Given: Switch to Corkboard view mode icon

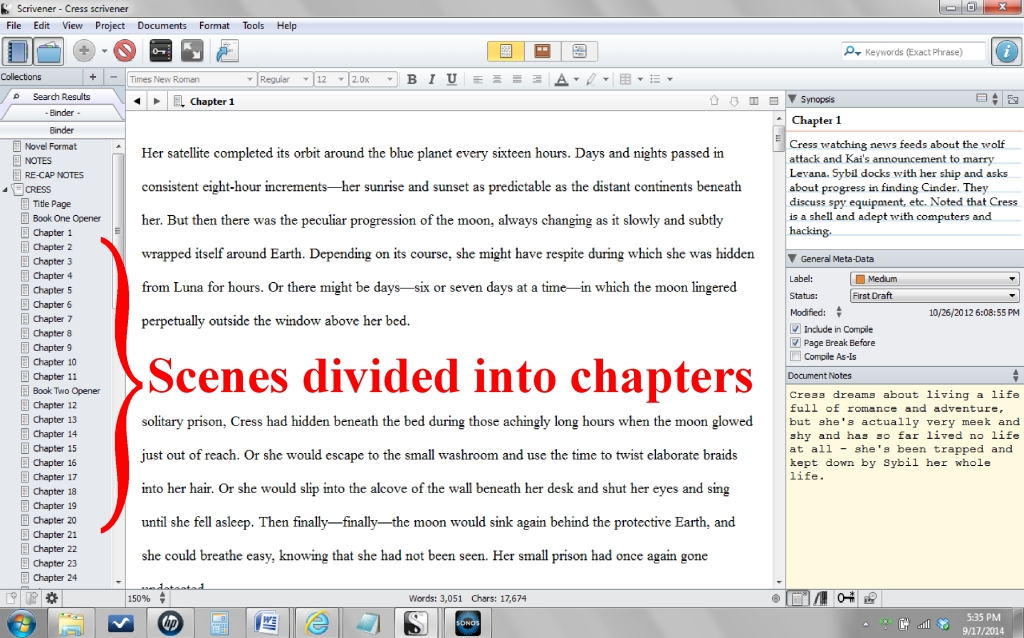Looking at the screenshot, I should tap(542, 51).
